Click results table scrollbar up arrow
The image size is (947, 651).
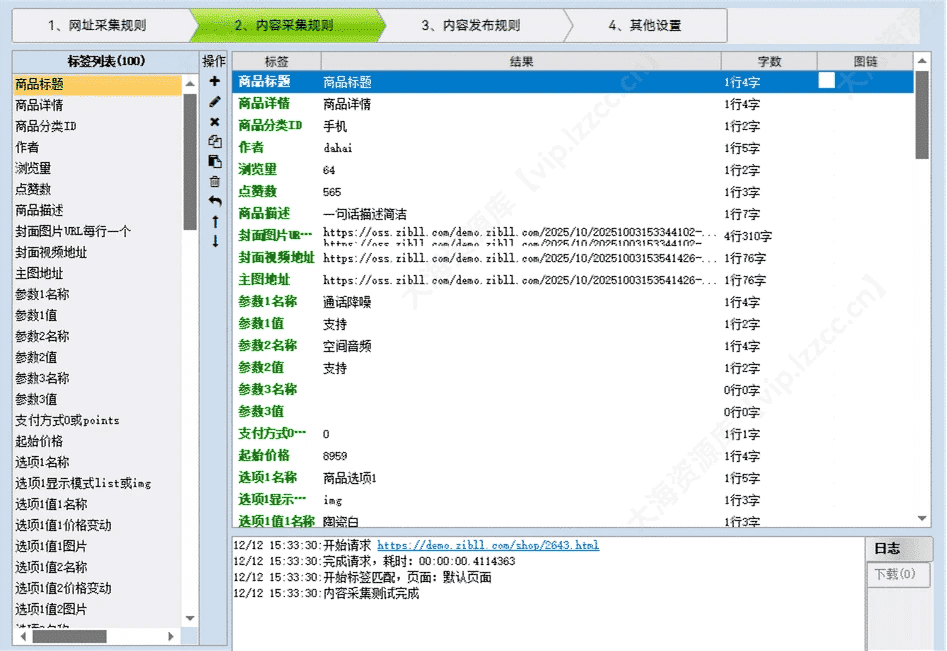922,60
